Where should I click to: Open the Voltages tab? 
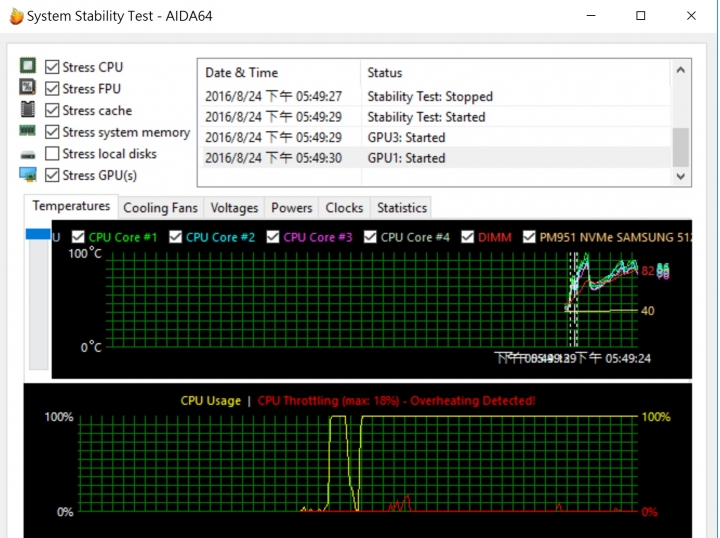pyautogui.click(x=234, y=208)
